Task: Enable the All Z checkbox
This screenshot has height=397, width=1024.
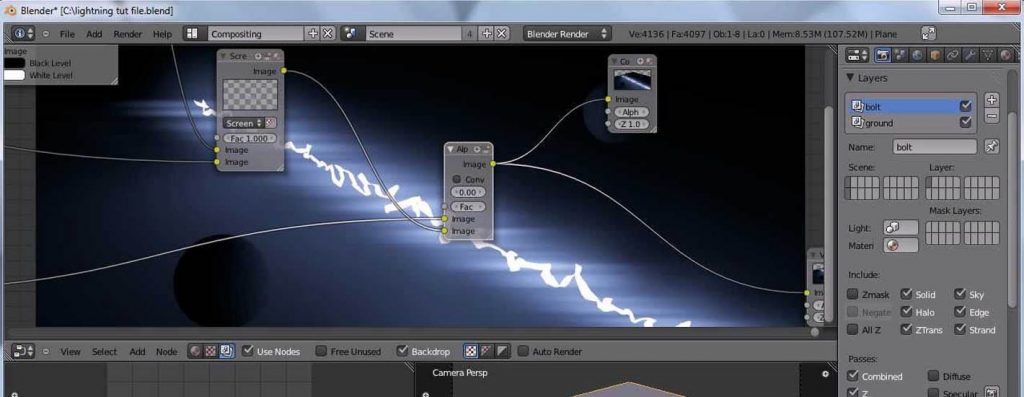Action: (853, 330)
